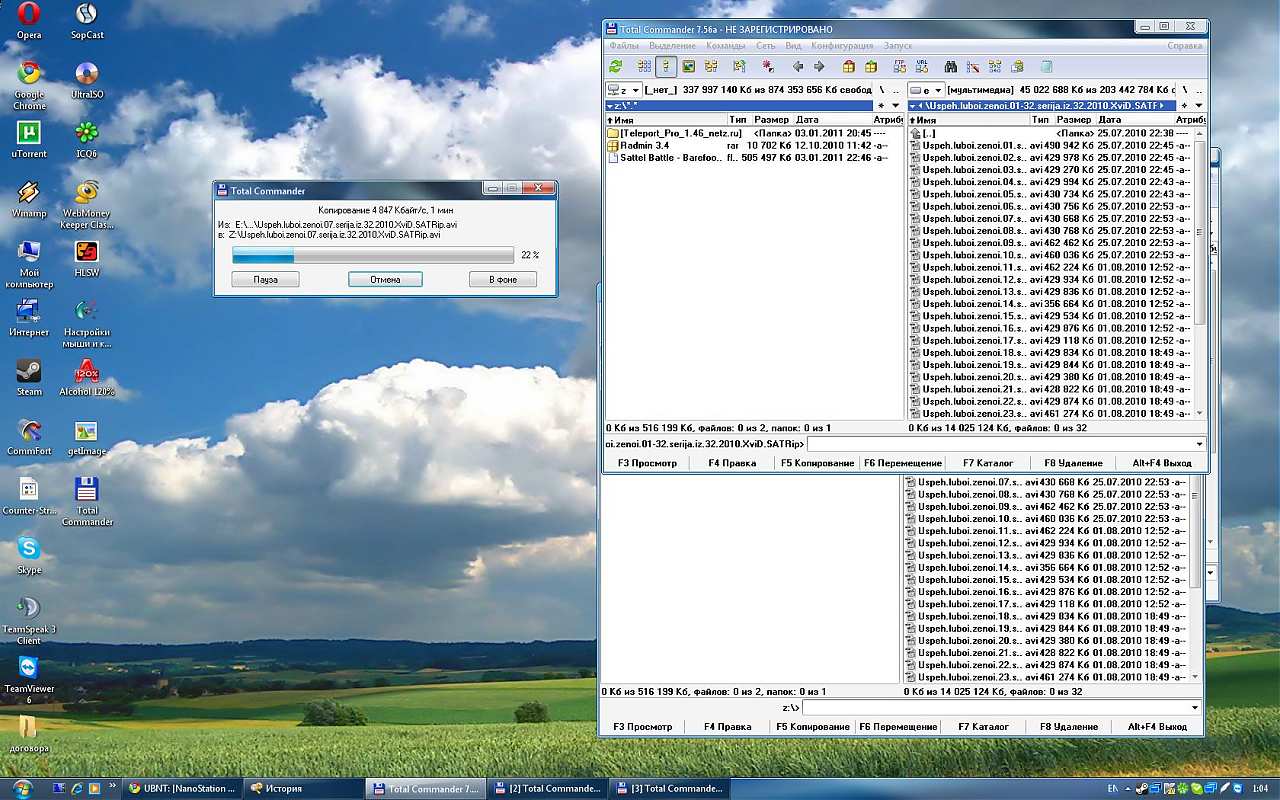The height and width of the screenshot is (800, 1280).
Task: Click Отмена to cancel copying
Action: (385, 280)
